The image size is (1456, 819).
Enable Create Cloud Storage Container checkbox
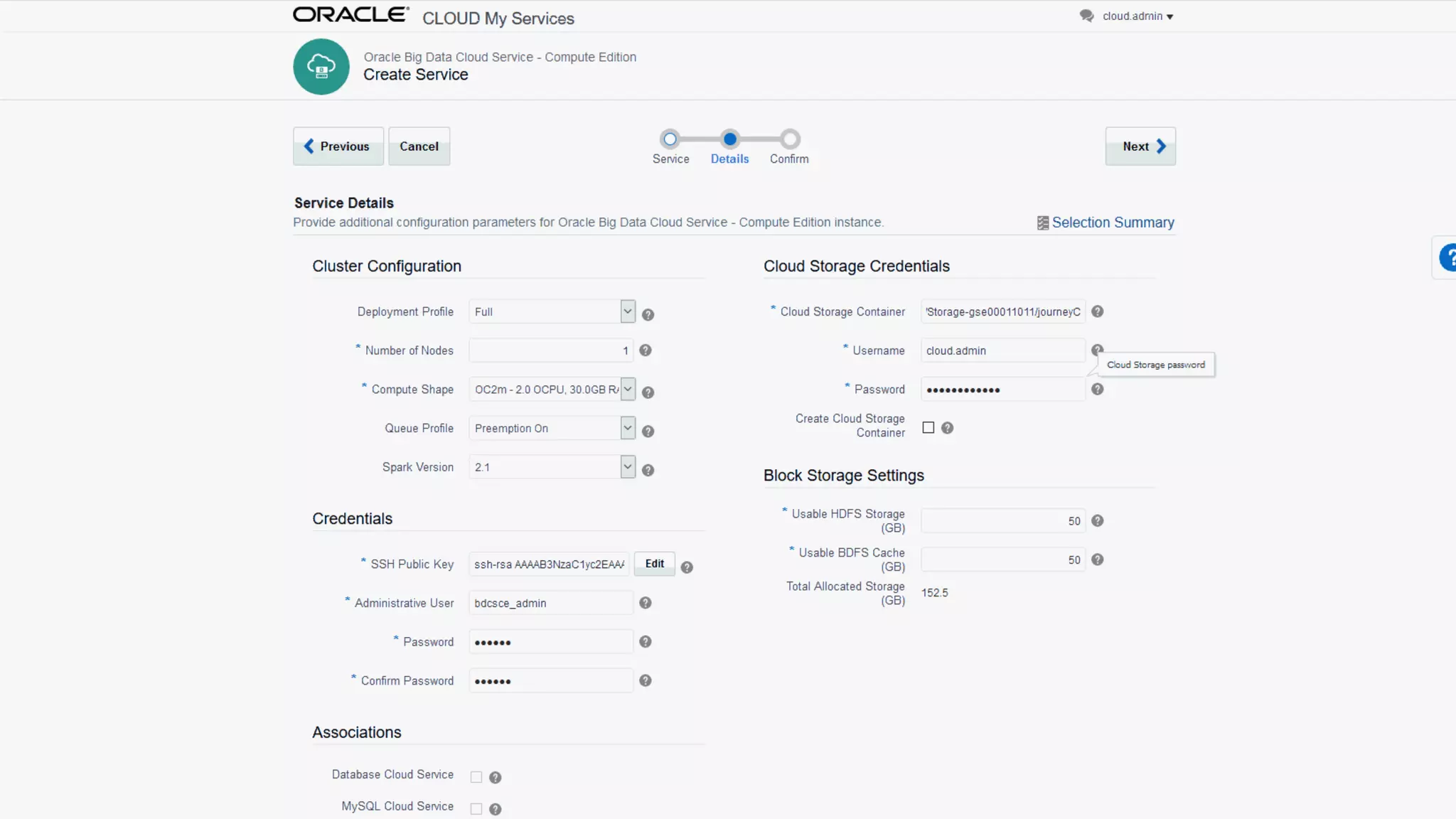coord(928,427)
